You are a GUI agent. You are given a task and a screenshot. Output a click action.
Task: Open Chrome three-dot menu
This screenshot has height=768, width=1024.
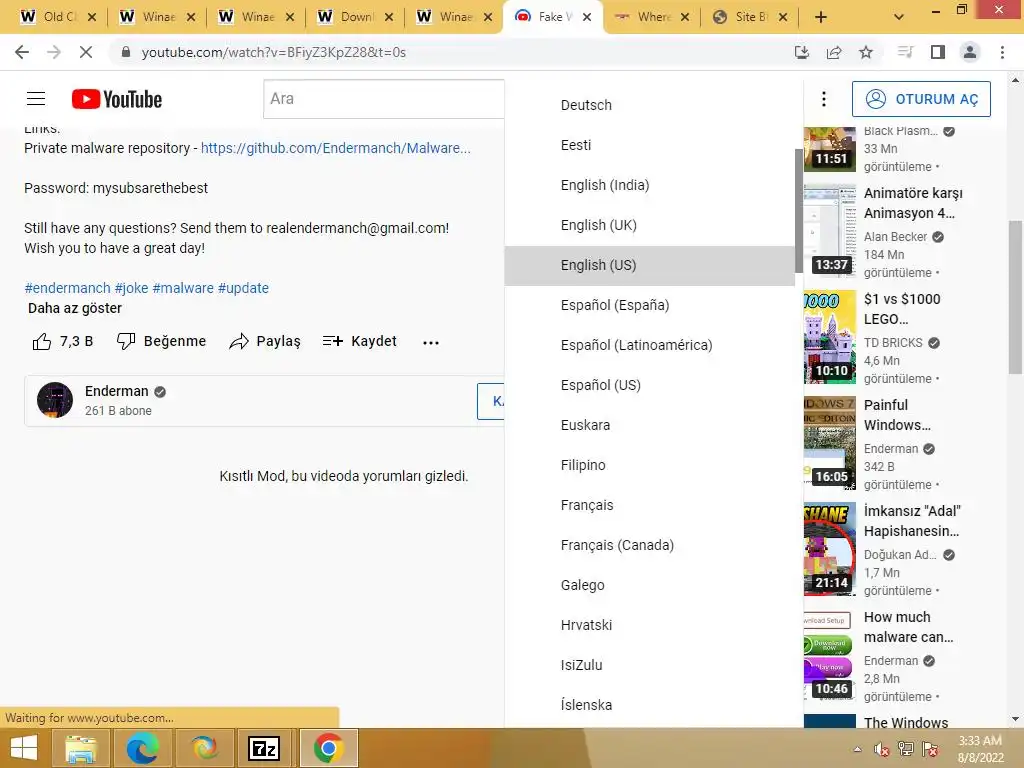point(1002,52)
